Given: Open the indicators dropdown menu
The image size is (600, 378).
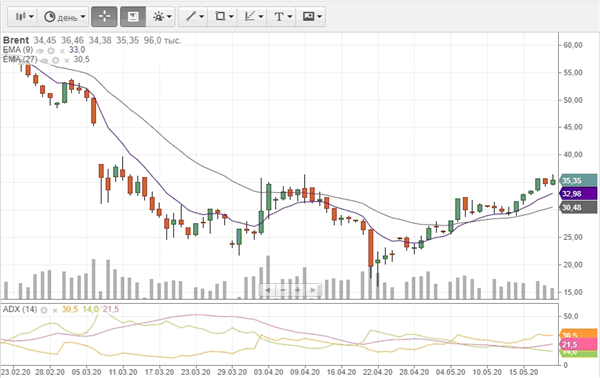Looking at the screenshot, I should click(x=161, y=16).
